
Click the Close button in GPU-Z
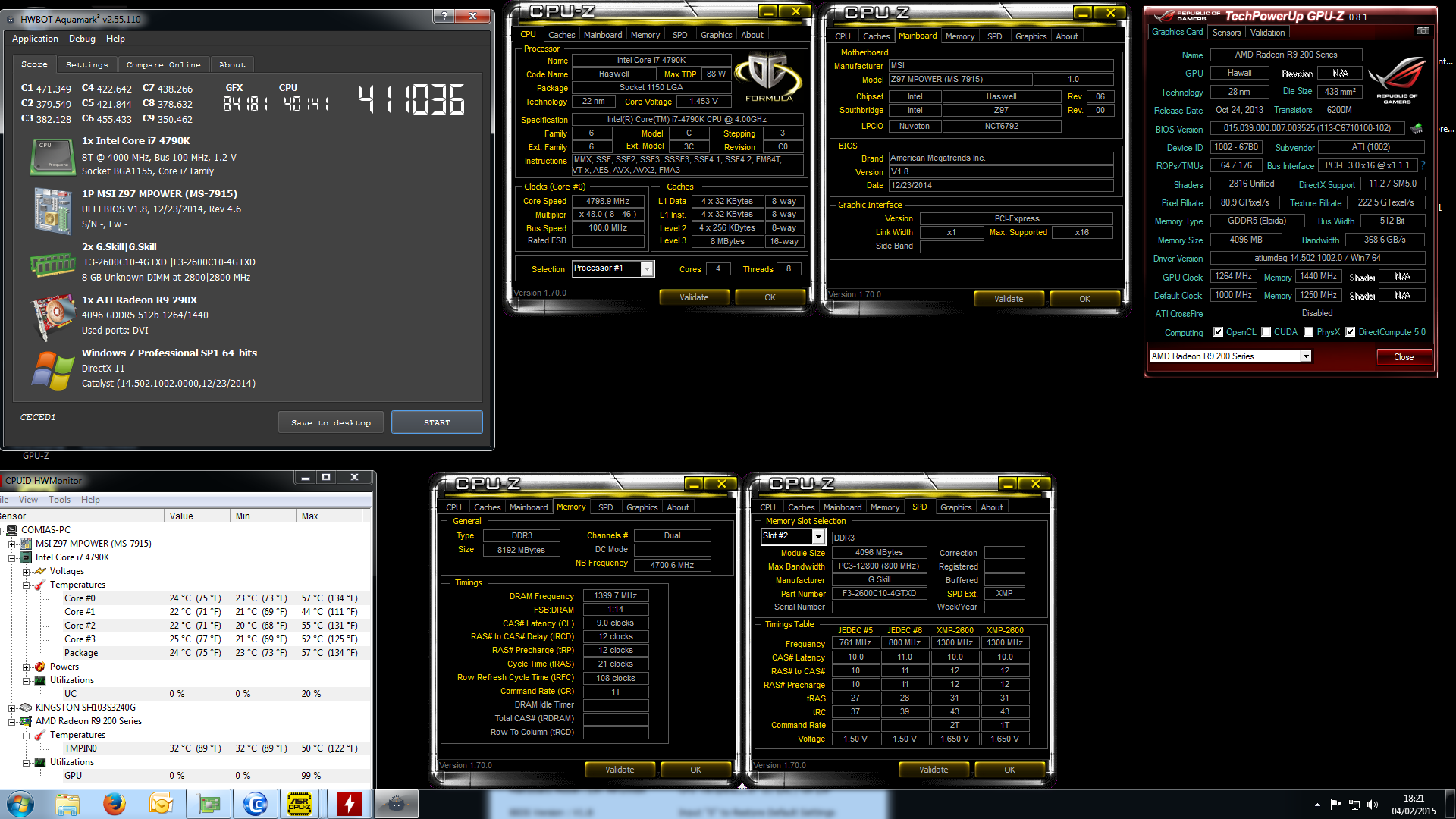(x=1404, y=357)
